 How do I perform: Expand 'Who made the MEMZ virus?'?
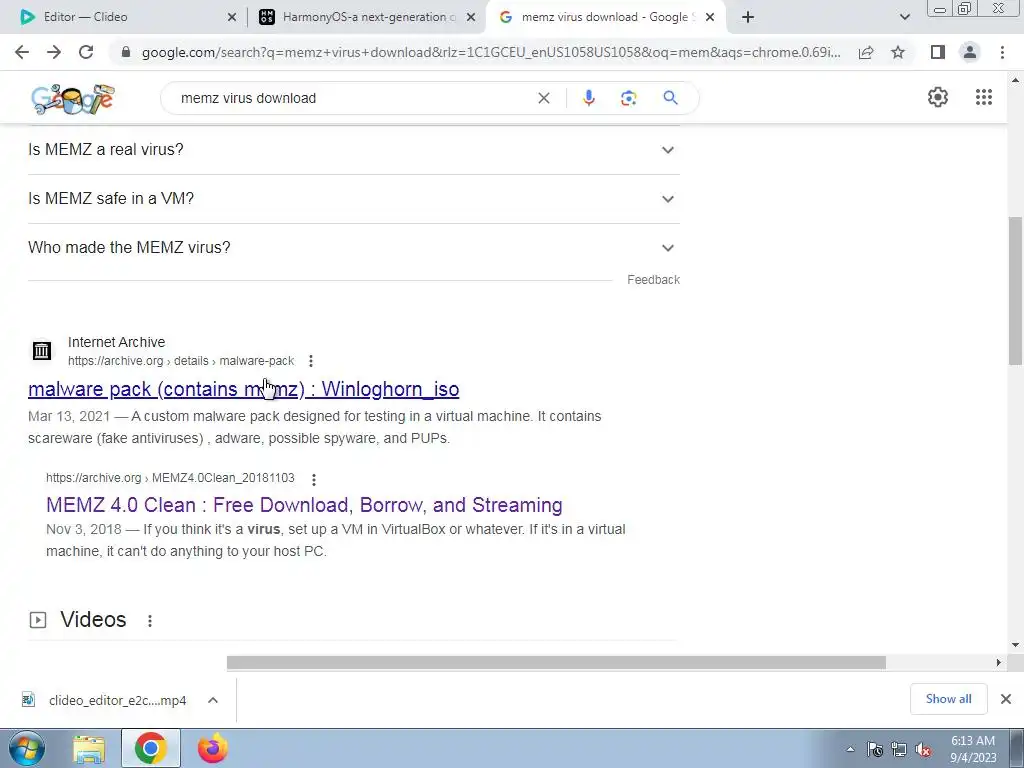[354, 248]
